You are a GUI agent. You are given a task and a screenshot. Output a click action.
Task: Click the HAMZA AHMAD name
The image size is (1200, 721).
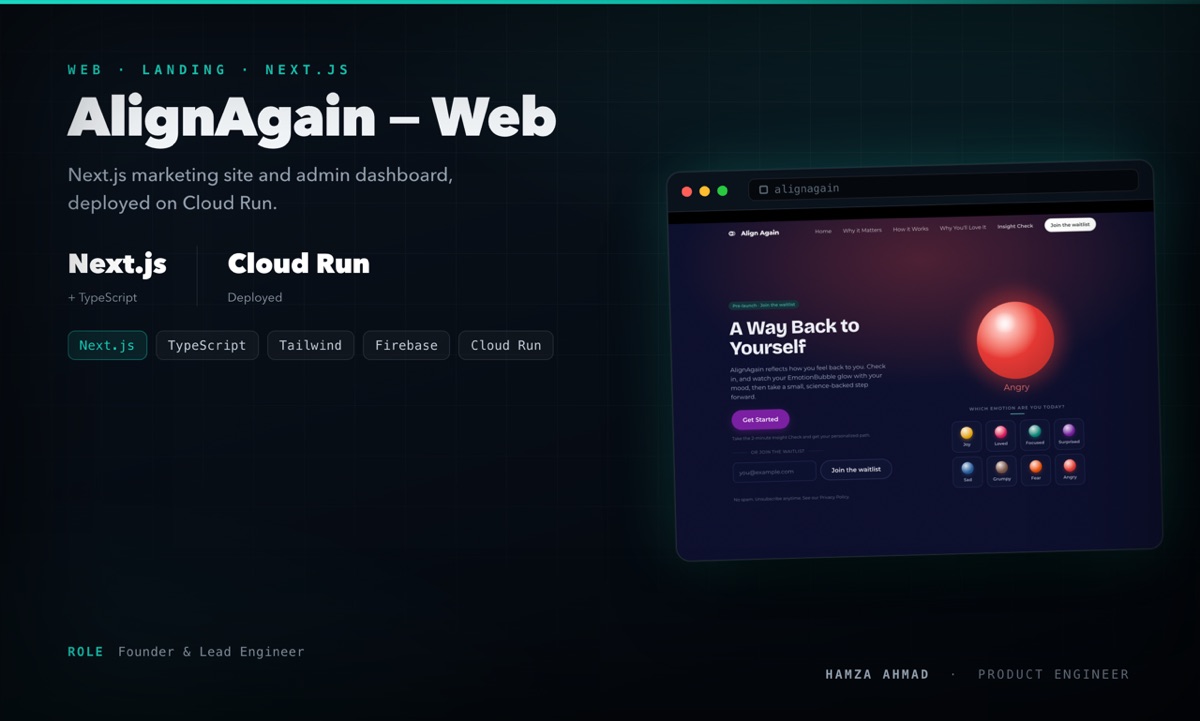point(878,675)
